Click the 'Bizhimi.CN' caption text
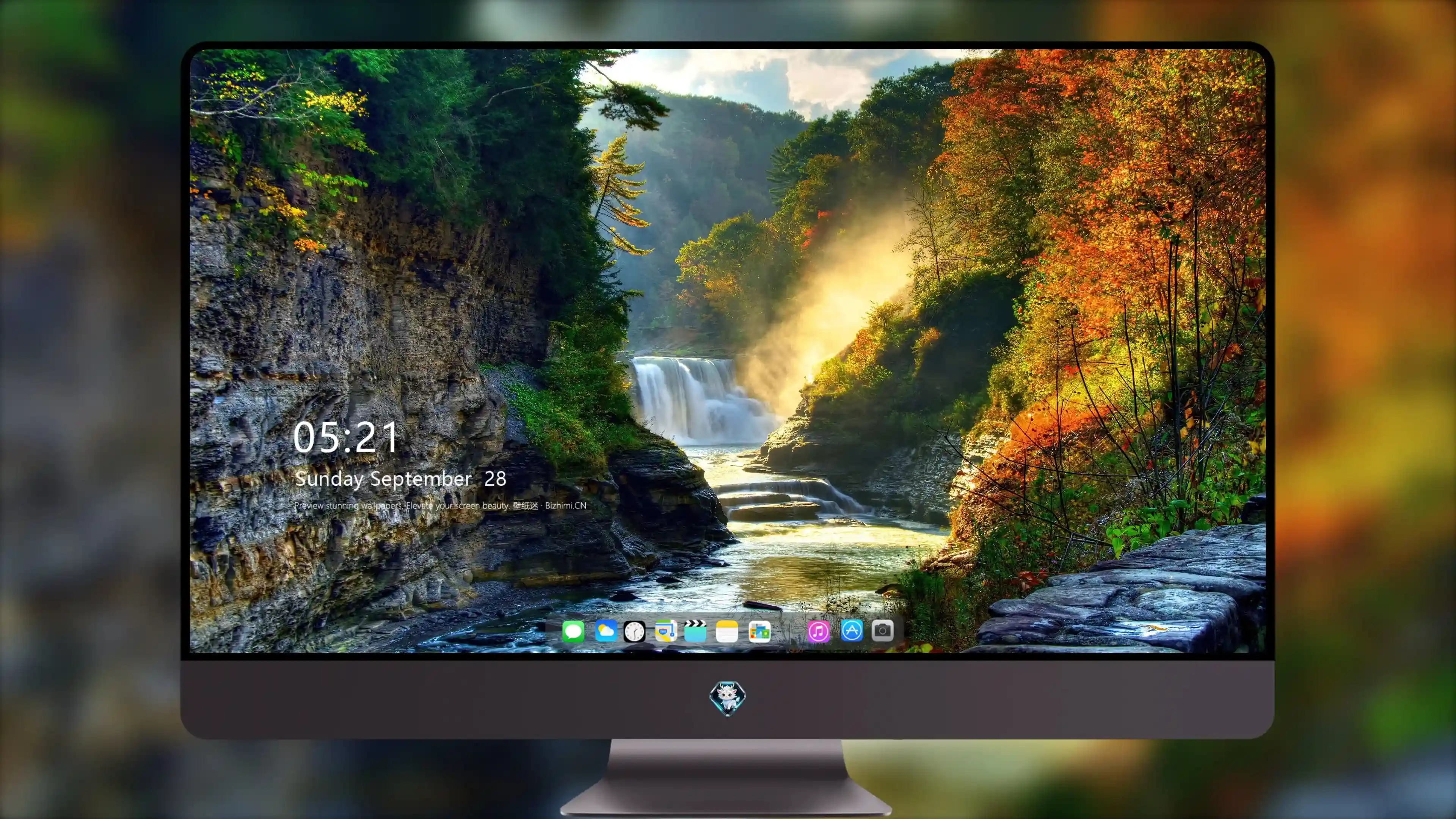Viewport: 1456px width, 819px height. click(x=565, y=505)
